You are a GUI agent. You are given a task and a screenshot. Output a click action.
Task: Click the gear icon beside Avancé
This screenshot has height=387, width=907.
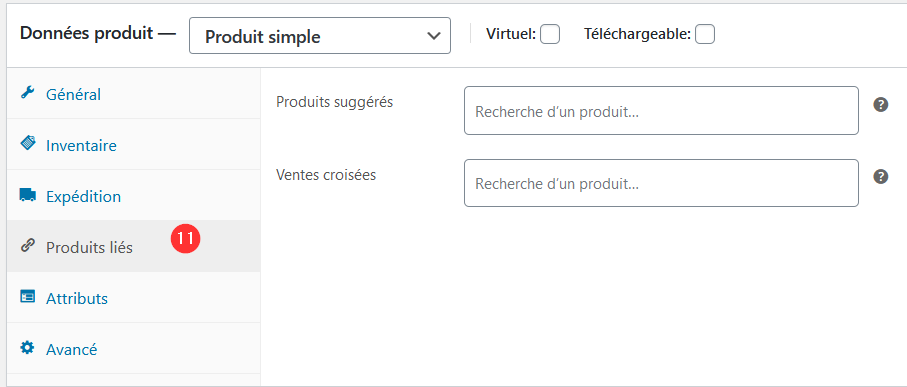(27, 348)
